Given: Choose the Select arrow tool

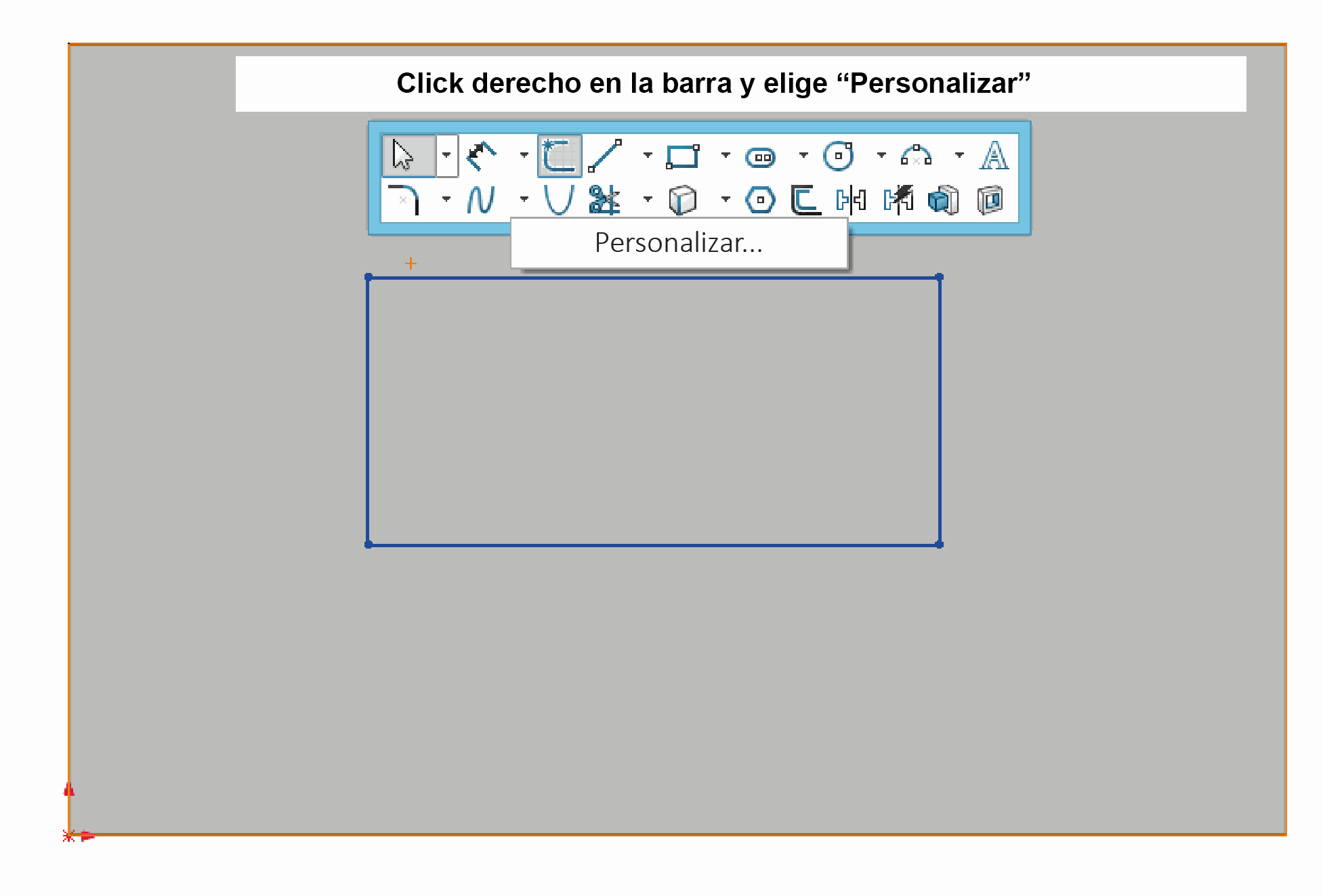Looking at the screenshot, I should [408, 156].
